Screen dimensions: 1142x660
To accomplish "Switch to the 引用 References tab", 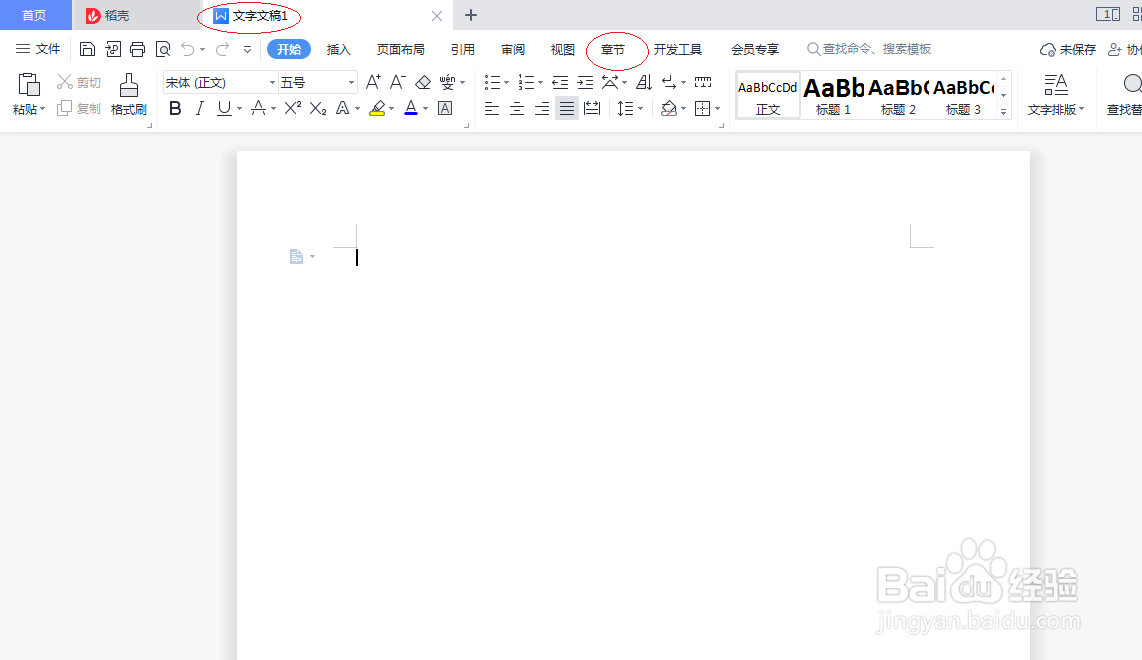I will click(462, 50).
